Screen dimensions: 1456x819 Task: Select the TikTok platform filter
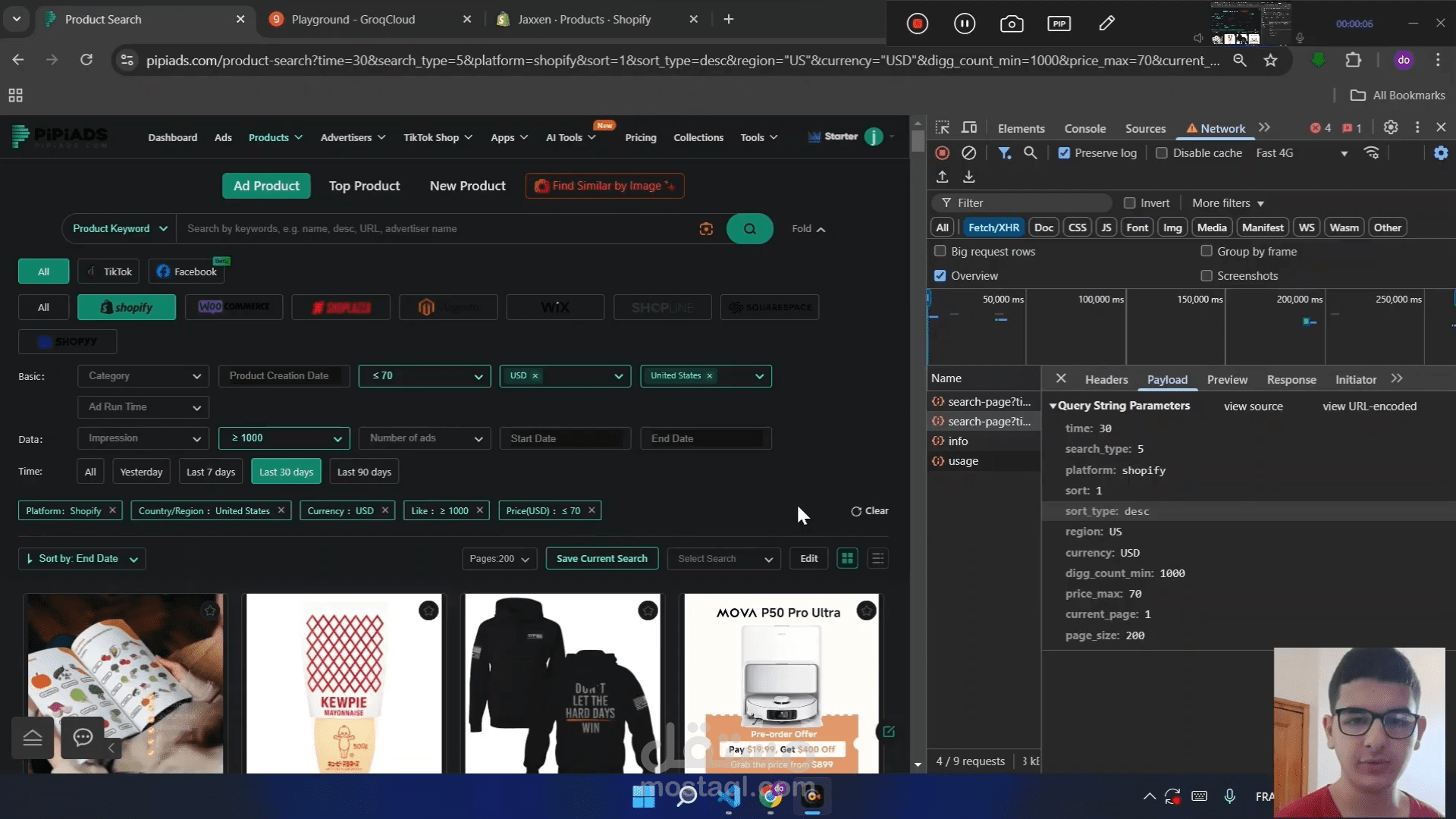tap(109, 271)
